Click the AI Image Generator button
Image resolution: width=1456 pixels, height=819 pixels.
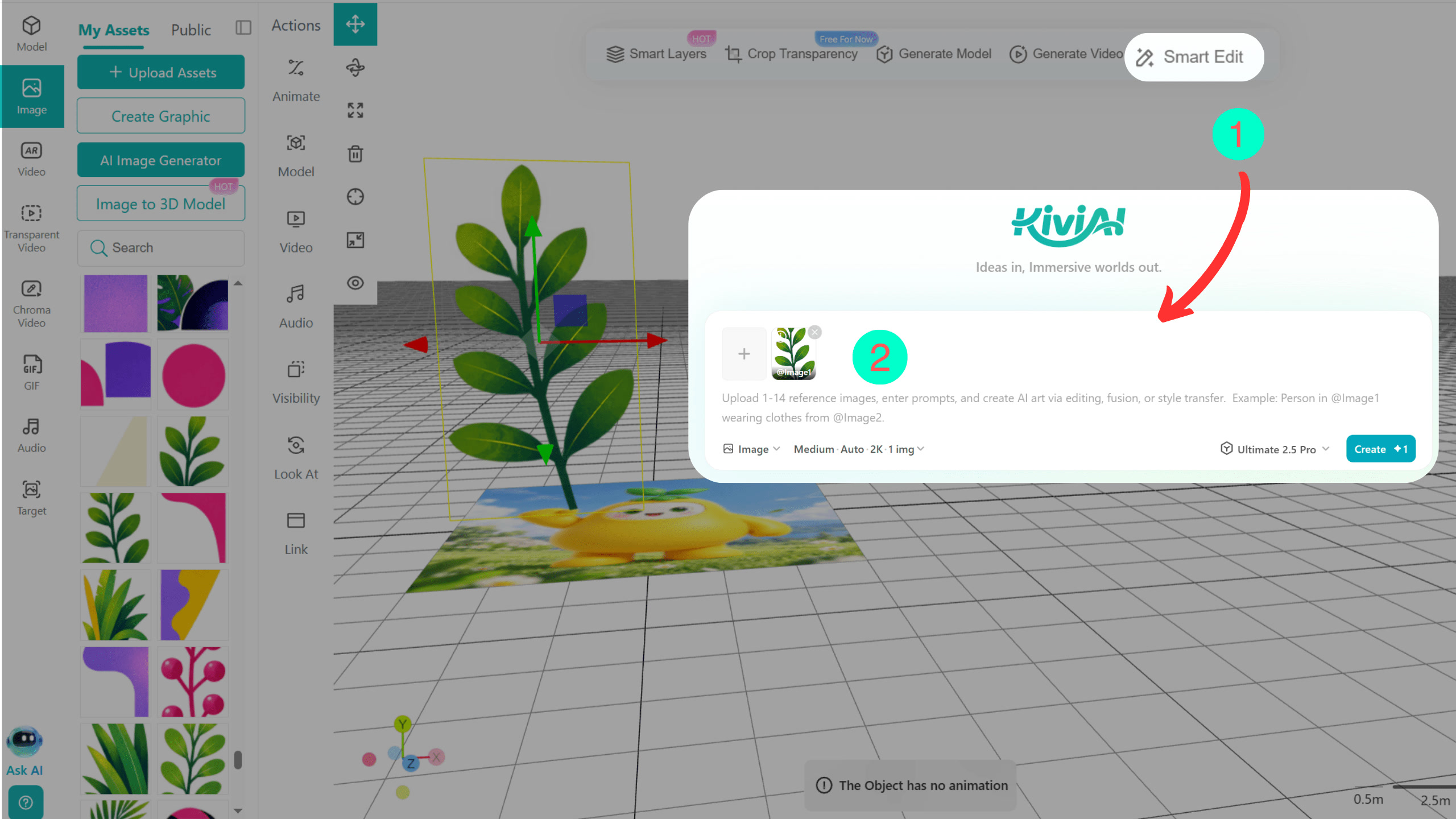point(161,160)
